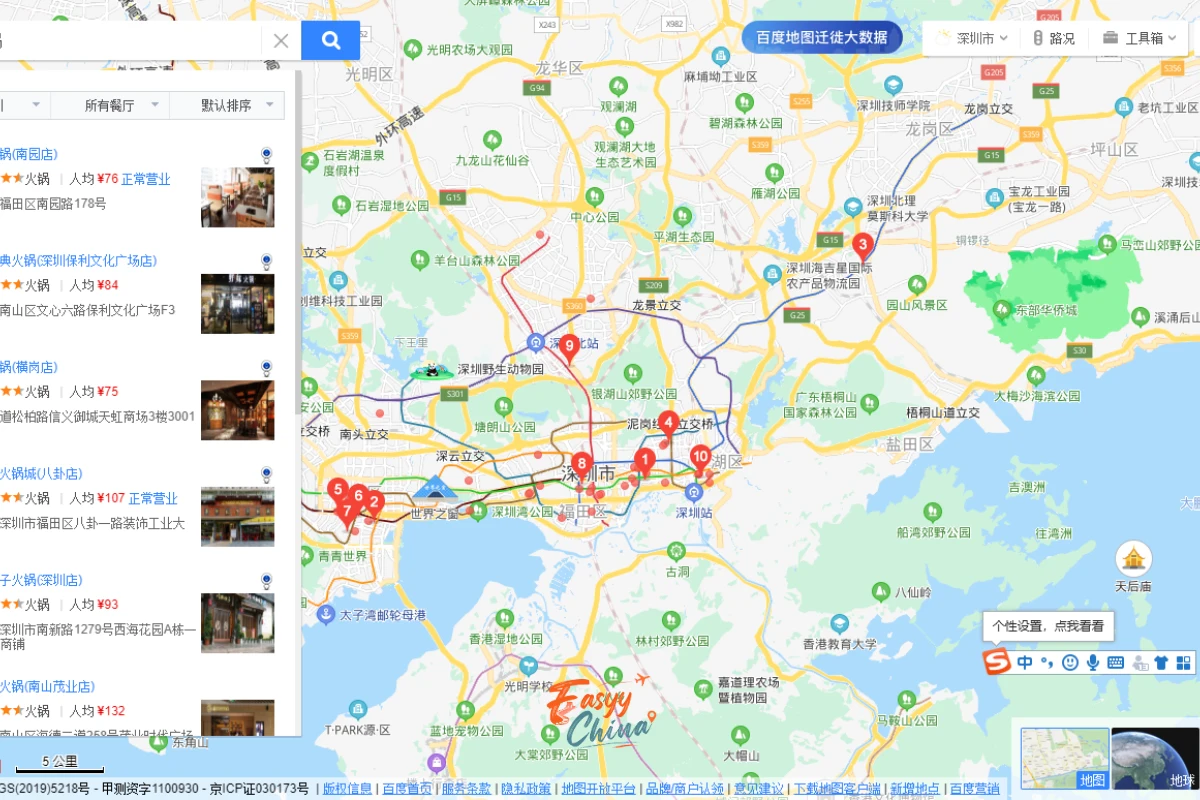This screenshot has width=1200, height=800.
Task: Open the 八卦店 hotpot city result
Action: [x=41, y=473]
